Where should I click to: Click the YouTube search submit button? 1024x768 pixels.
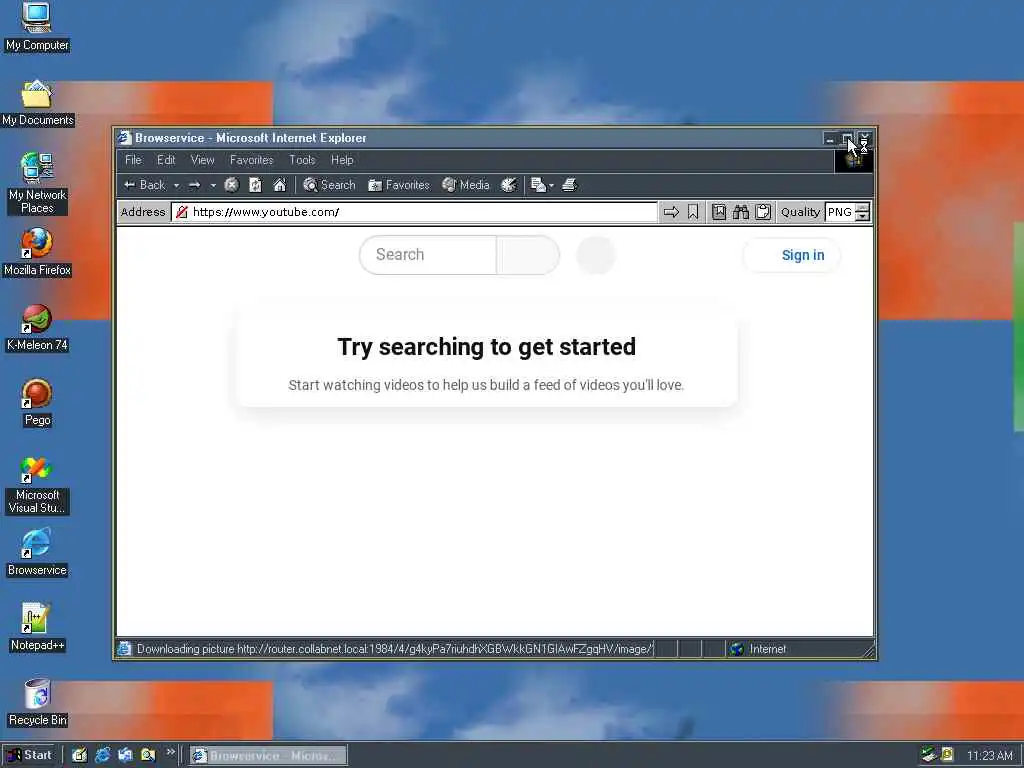(528, 255)
